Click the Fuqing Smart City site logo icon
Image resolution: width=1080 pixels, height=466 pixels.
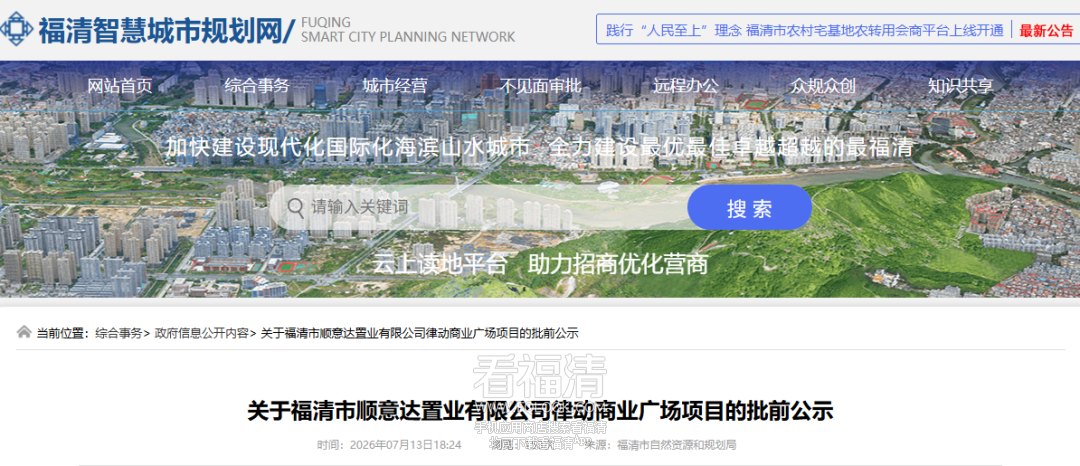15,30
